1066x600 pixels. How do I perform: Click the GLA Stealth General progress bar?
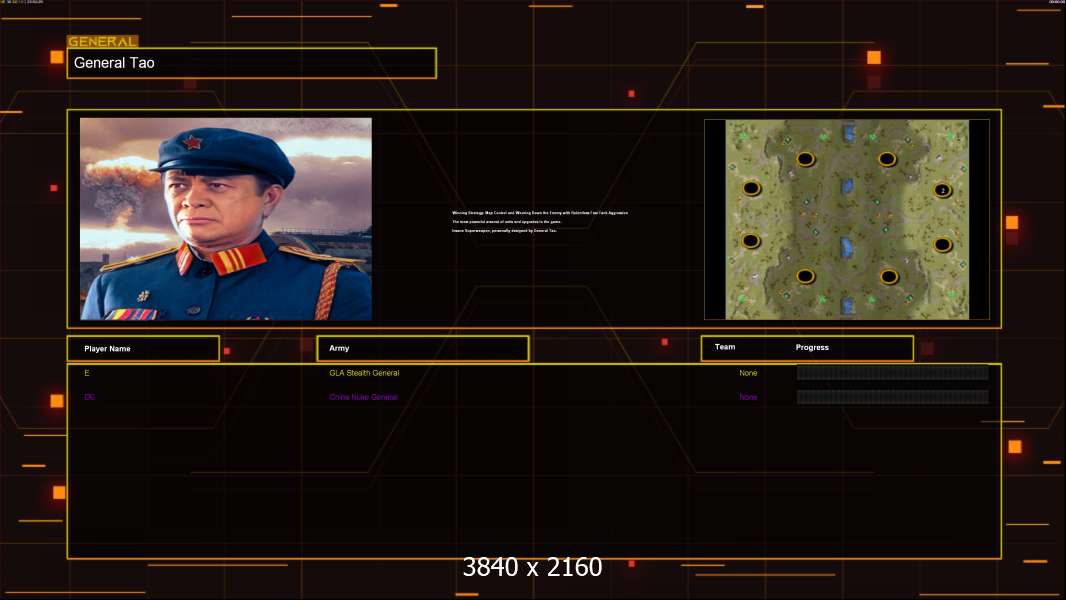click(x=893, y=372)
